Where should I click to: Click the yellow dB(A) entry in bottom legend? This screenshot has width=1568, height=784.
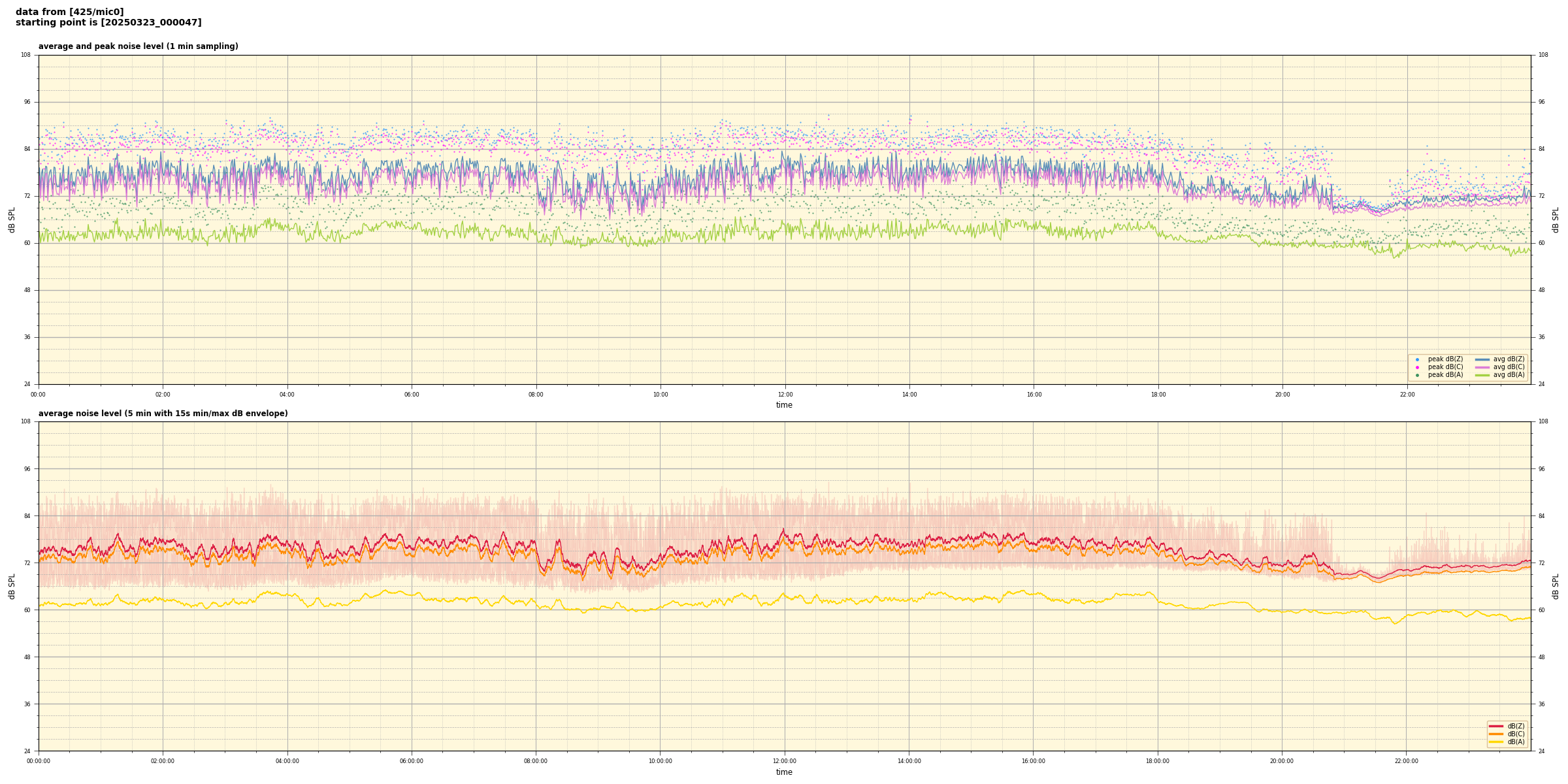coord(1496,742)
